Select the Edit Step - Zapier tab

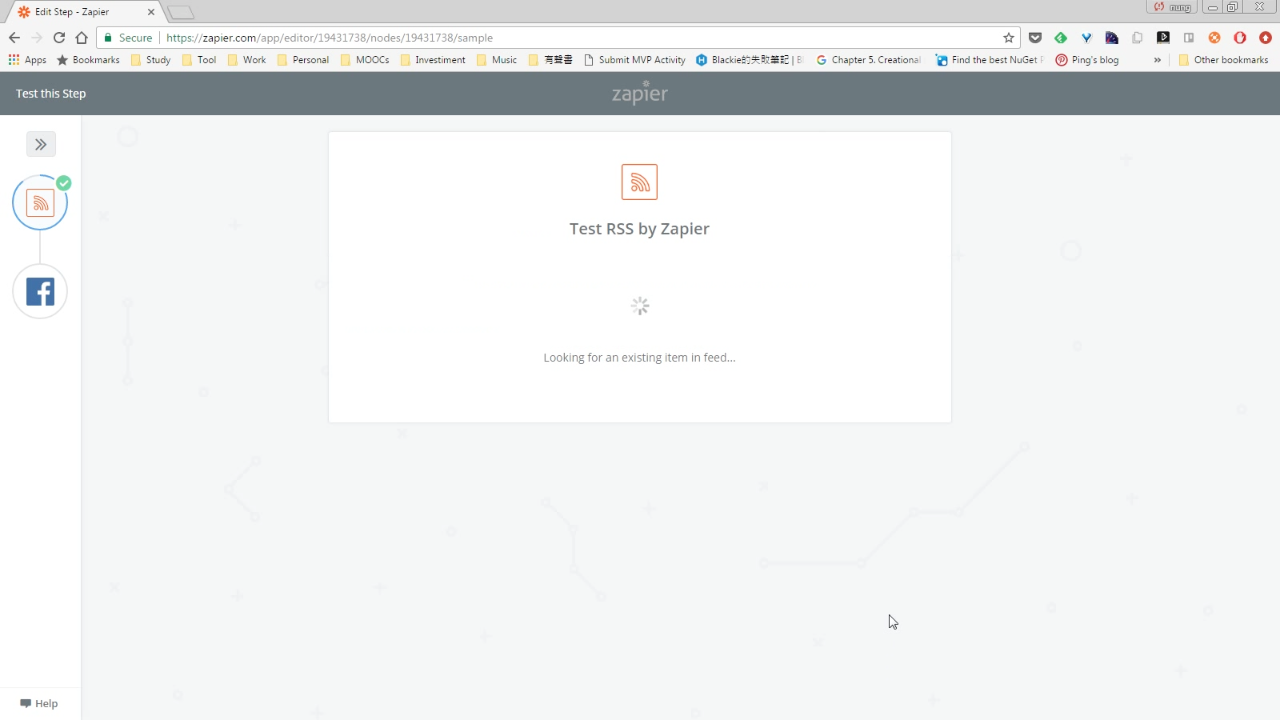[x=85, y=12]
